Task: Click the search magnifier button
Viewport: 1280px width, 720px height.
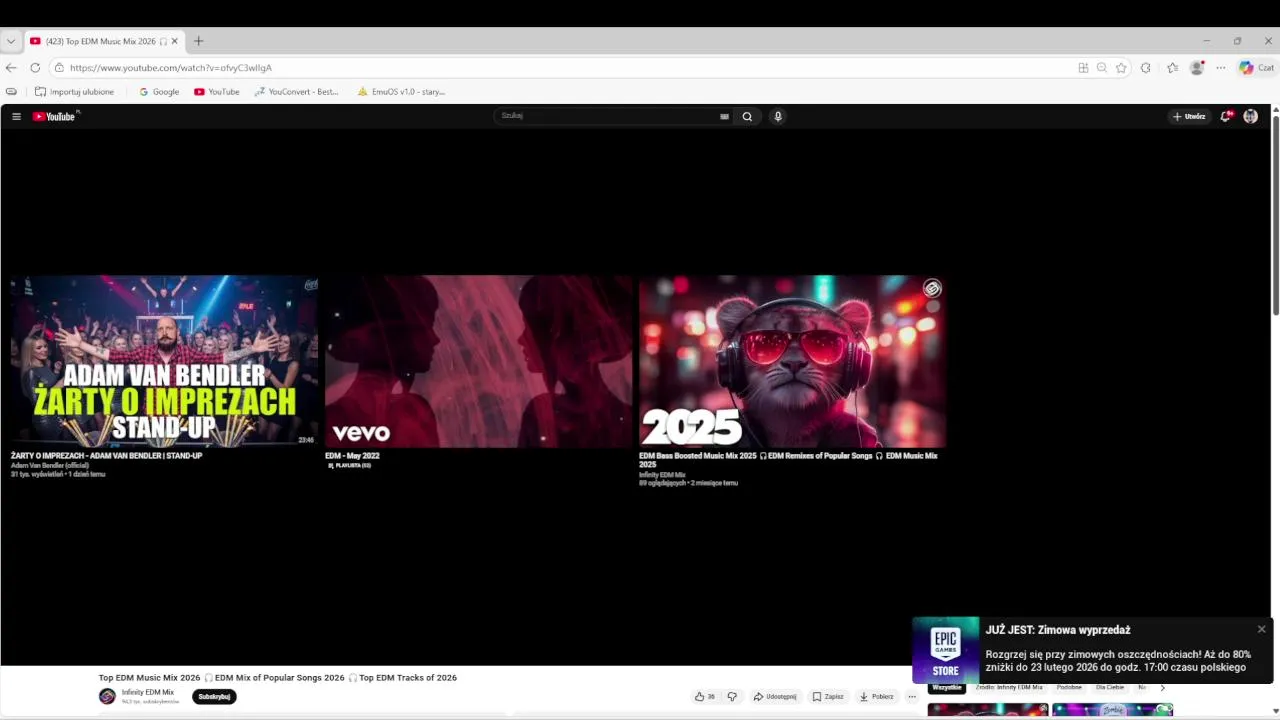Action: (747, 117)
